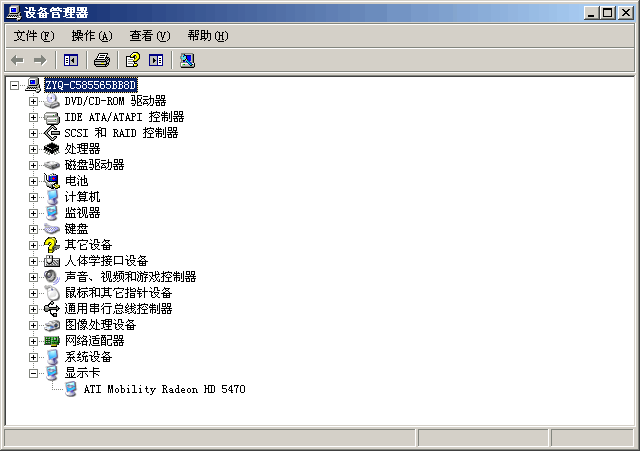Click the USB icon for 通用串行总线控制器
This screenshot has height=451, width=640.
click(x=52, y=309)
